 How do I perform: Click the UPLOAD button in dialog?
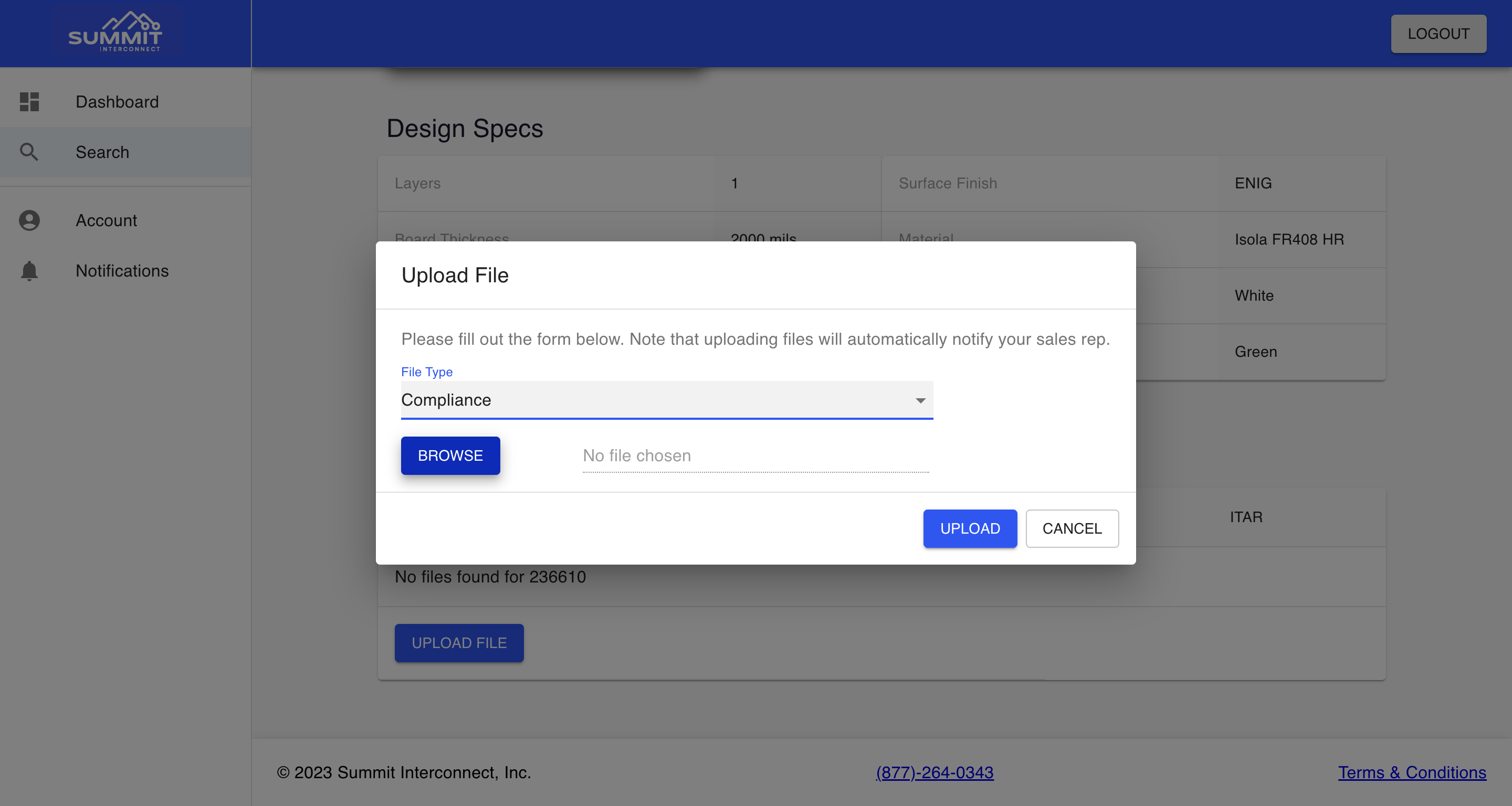[970, 528]
